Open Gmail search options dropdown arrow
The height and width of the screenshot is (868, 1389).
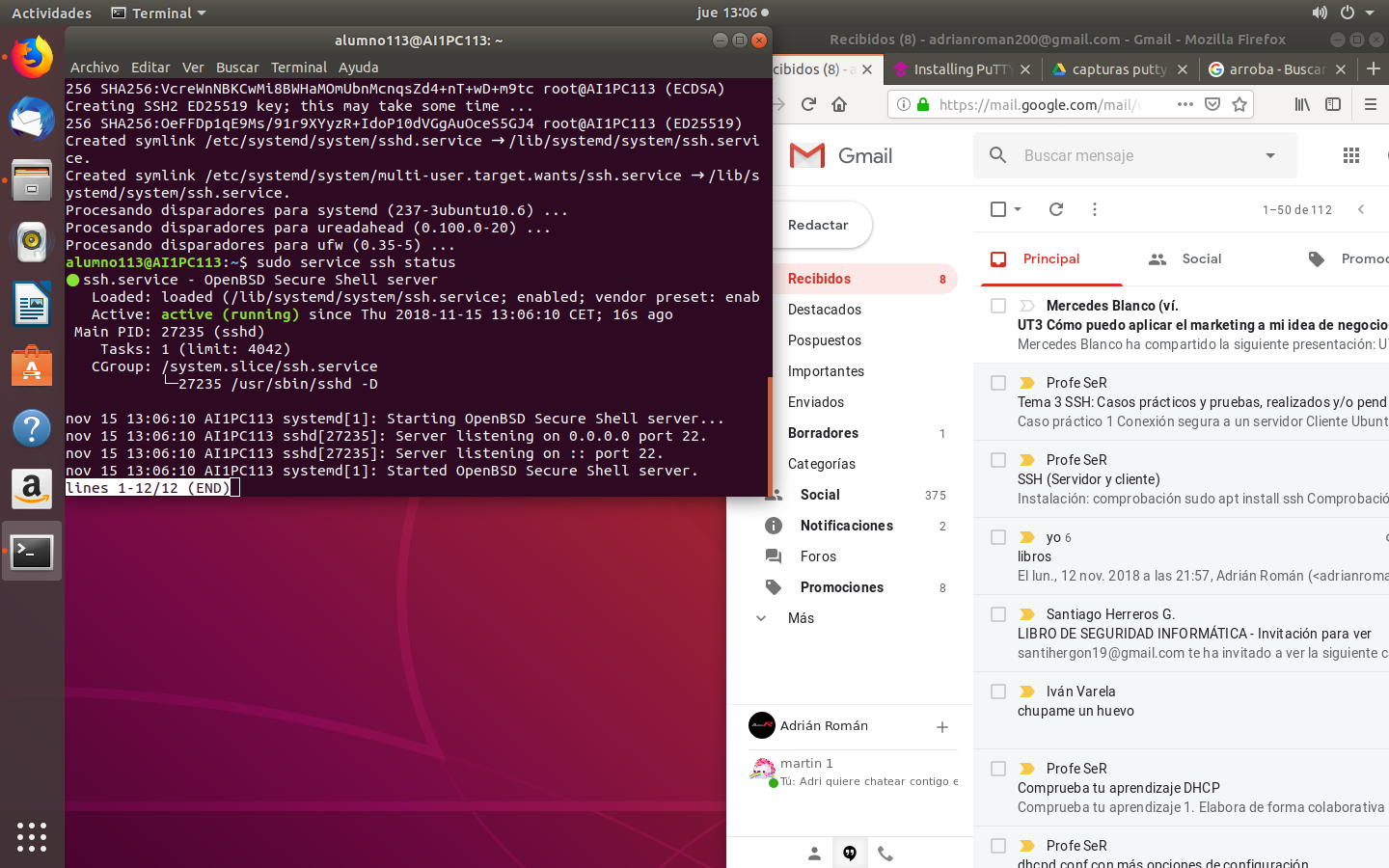tap(1270, 155)
